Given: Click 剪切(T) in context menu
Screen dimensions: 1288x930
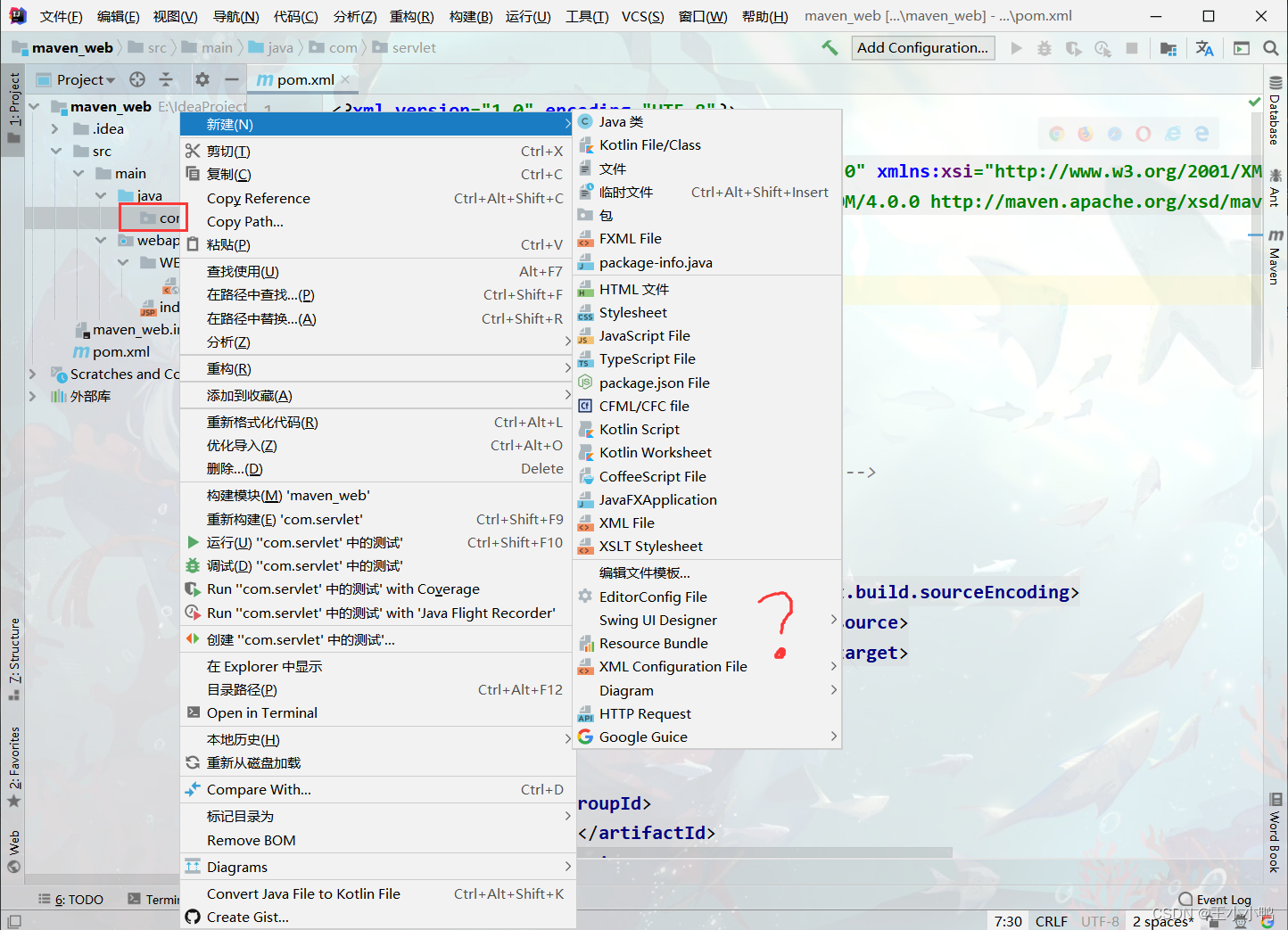Looking at the screenshot, I should click(x=376, y=152).
